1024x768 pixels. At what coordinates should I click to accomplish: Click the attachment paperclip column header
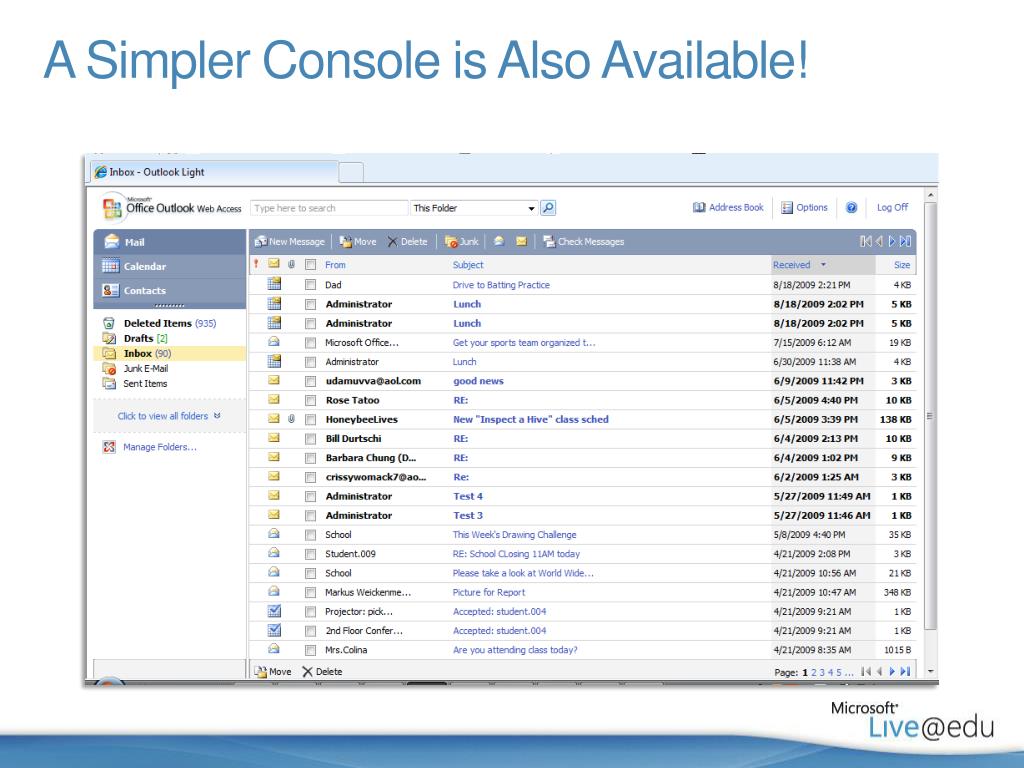(291, 264)
